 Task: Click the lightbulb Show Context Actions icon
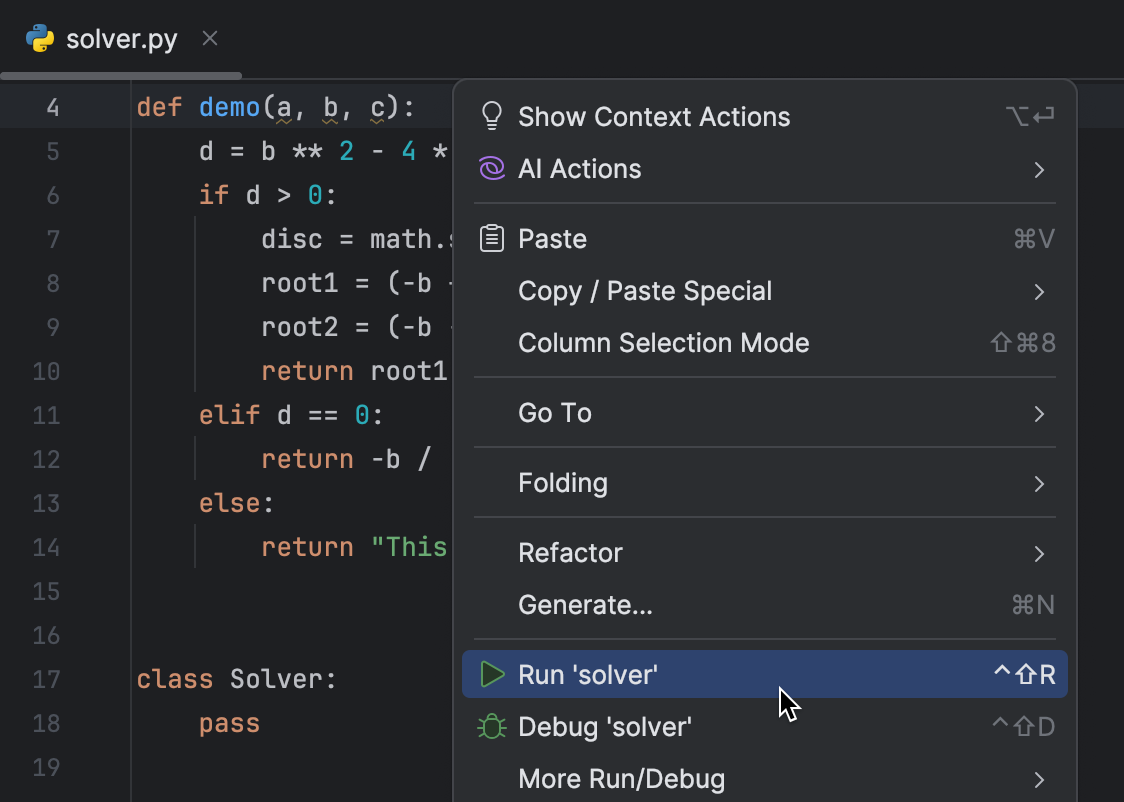[x=491, y=115]
